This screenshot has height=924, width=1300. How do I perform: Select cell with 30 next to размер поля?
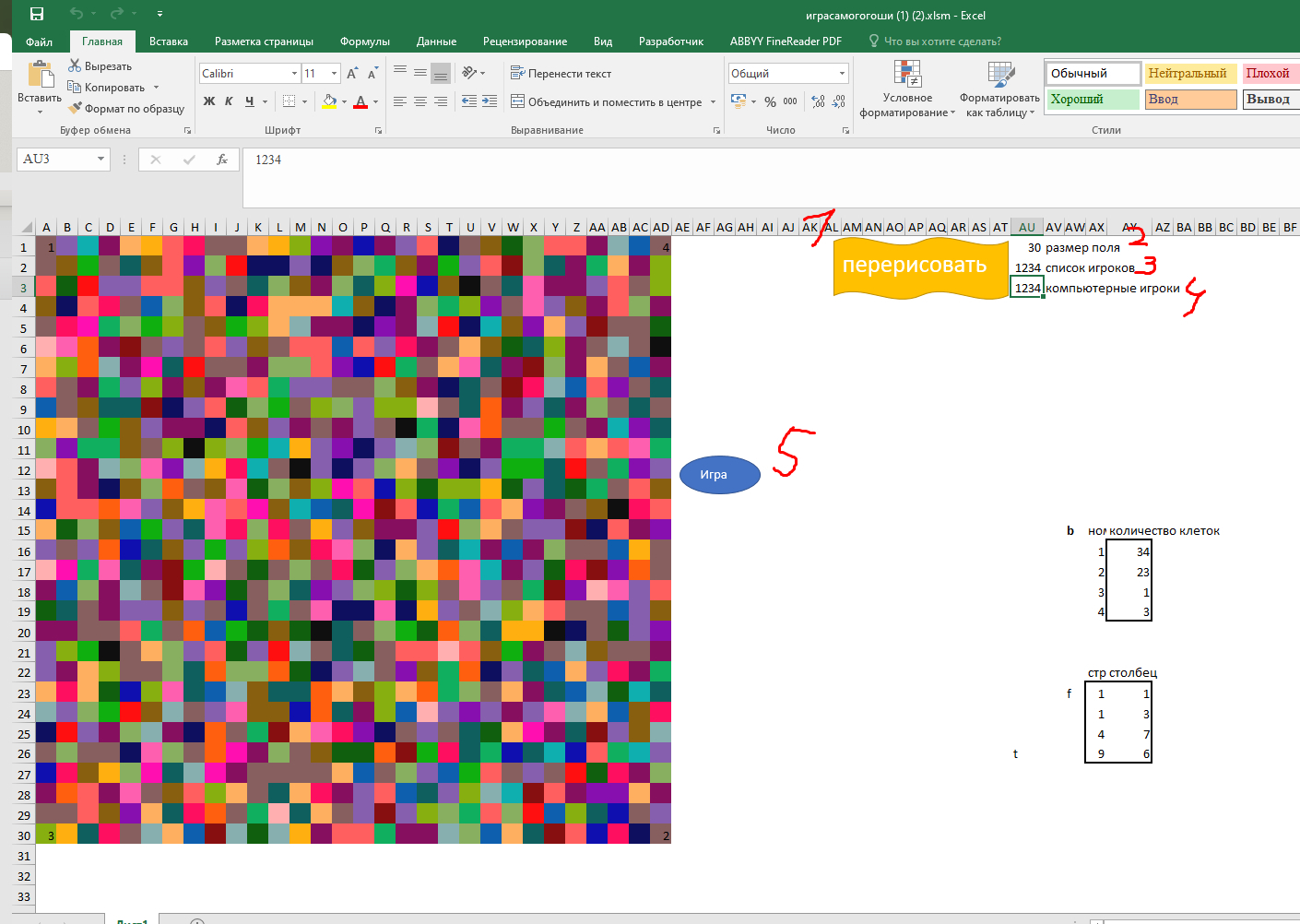[x=1027, y=247]
